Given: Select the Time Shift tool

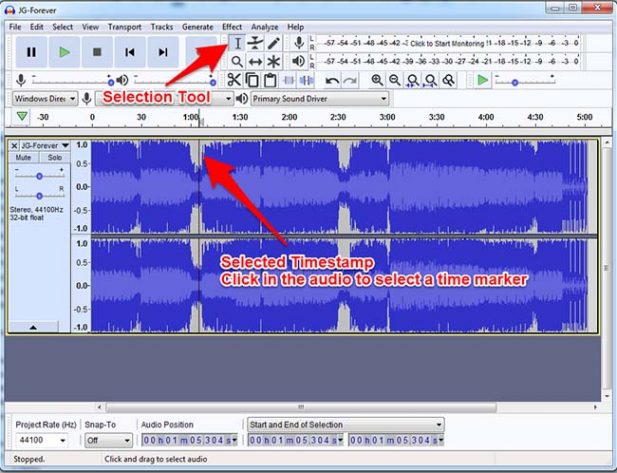Looking at the screenshot, I should 255,61.
